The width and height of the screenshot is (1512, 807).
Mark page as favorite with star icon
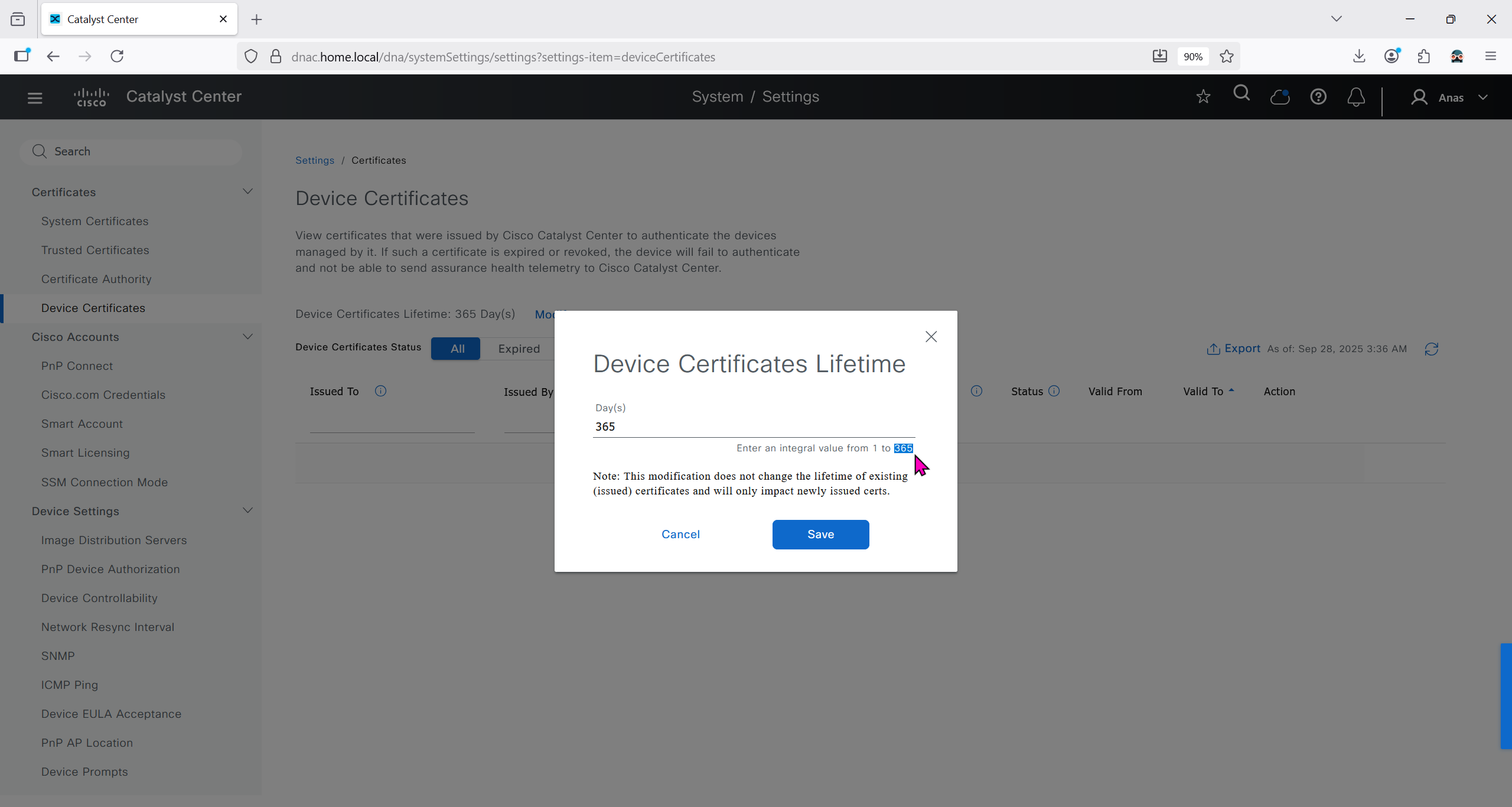[1203, 97]
